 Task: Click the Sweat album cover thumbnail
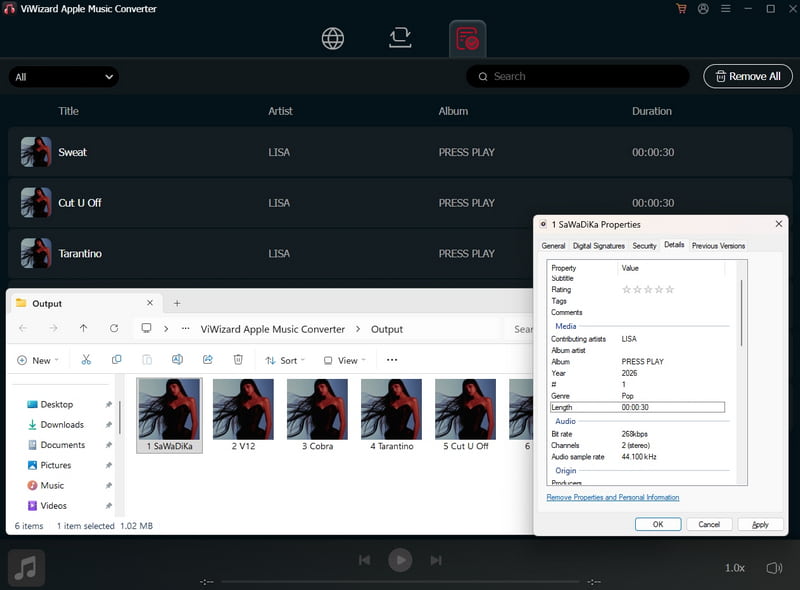[x=36, y=152]
